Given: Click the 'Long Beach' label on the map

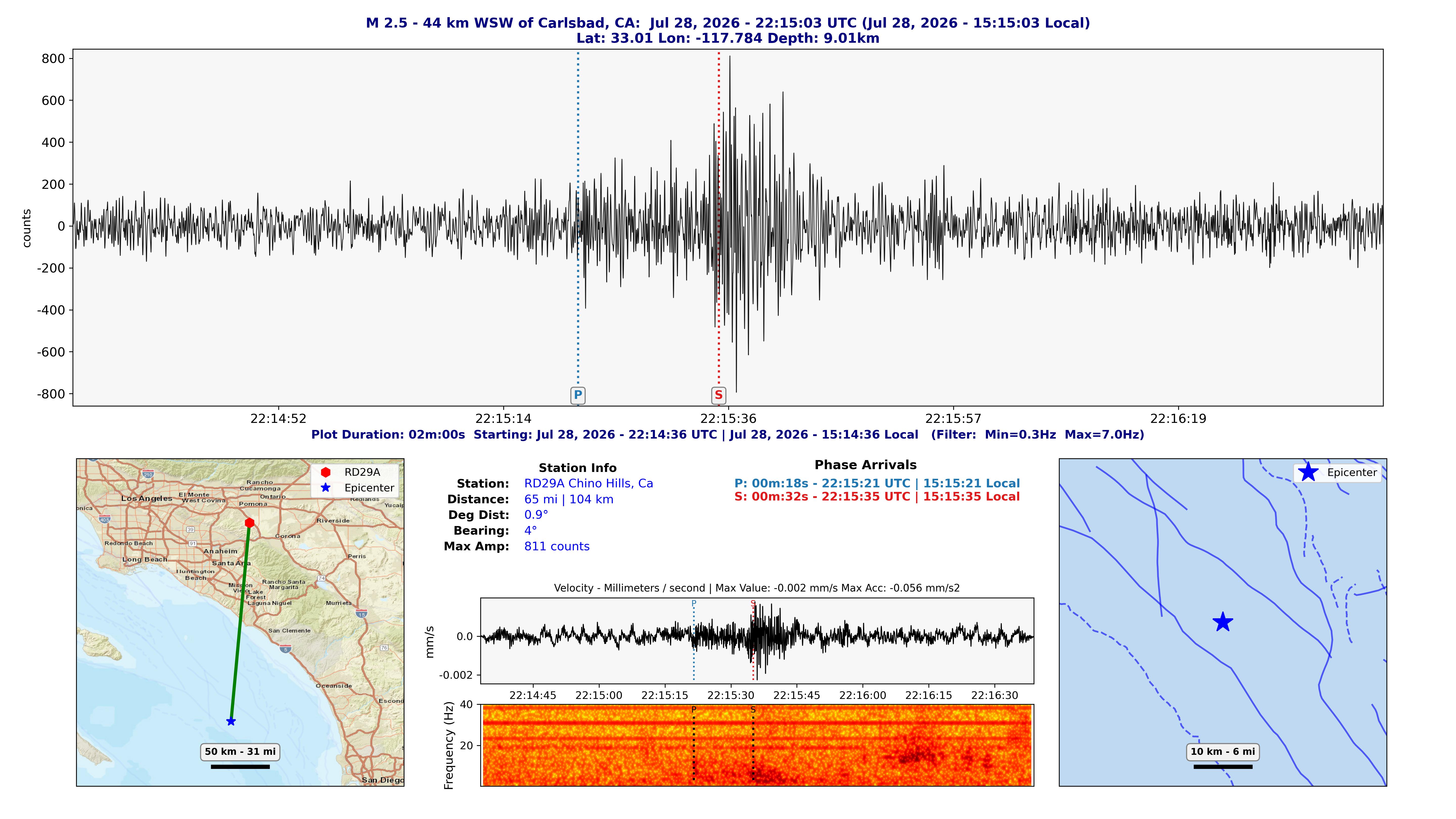Looking at the screenshot, I should pos(145,560).
